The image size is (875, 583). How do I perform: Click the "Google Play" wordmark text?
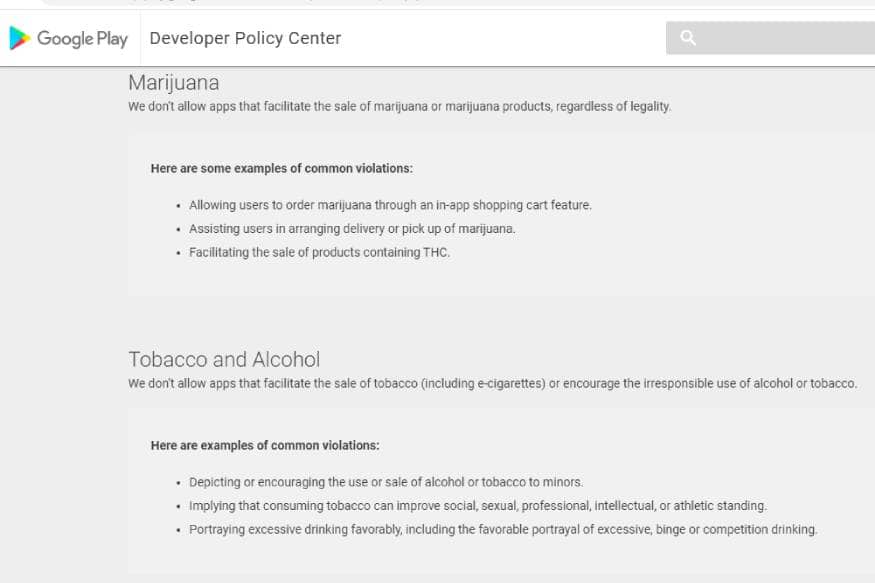(x=82, y=38)
